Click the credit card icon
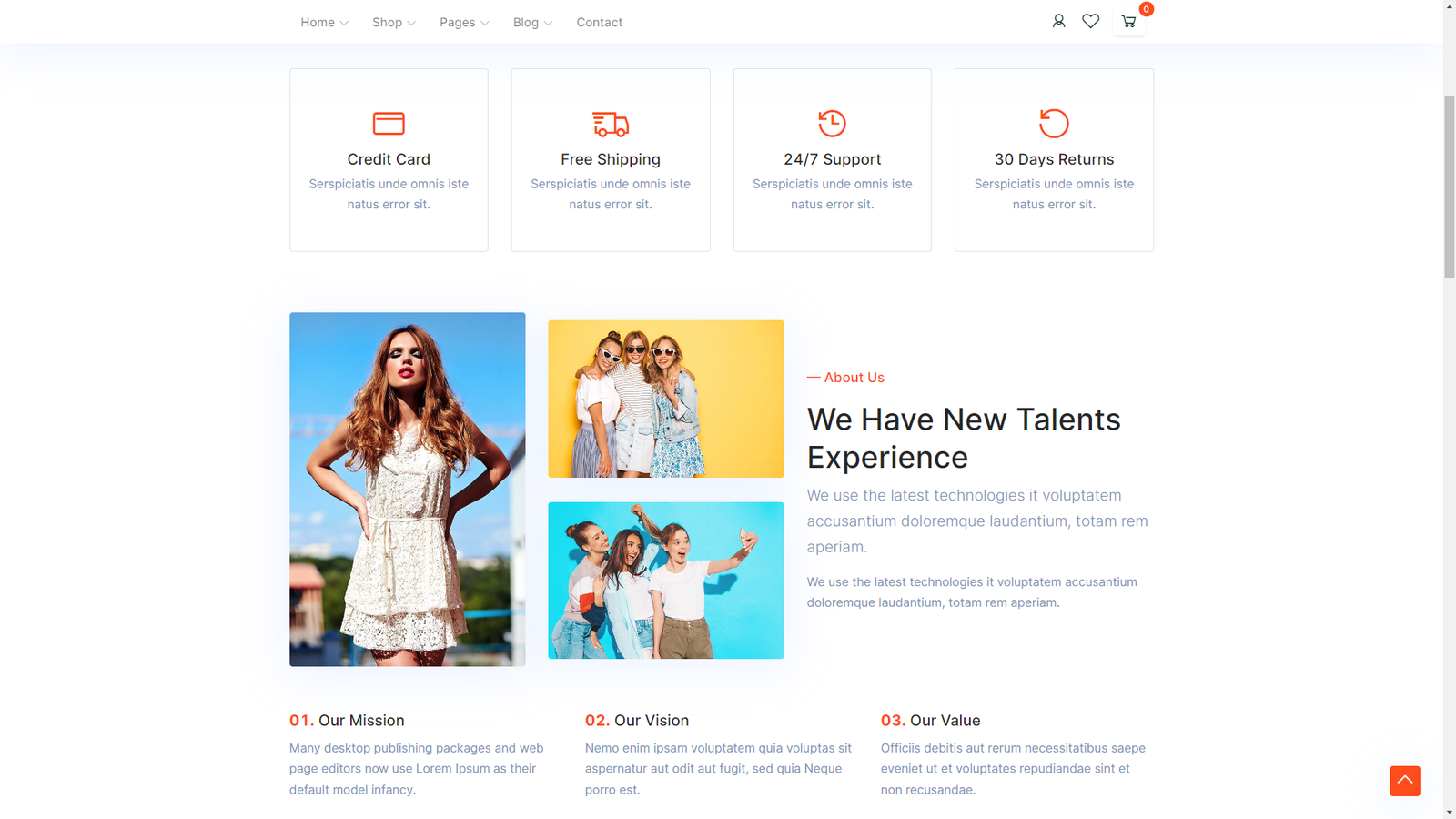 (x=389, y=123)
